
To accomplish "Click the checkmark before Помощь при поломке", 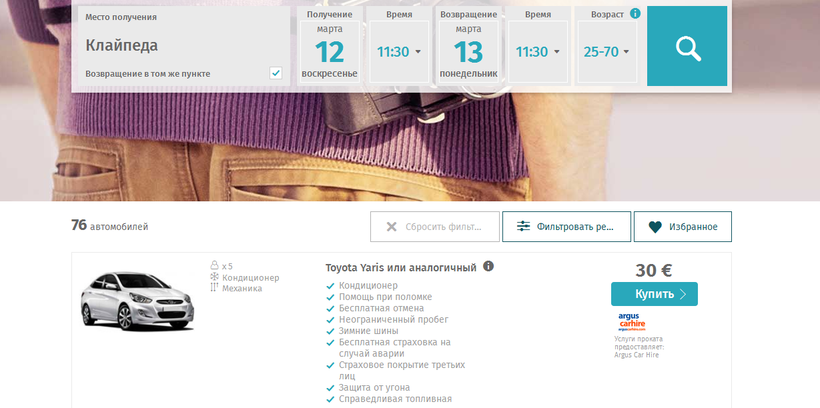I will (x=330, y=297).
